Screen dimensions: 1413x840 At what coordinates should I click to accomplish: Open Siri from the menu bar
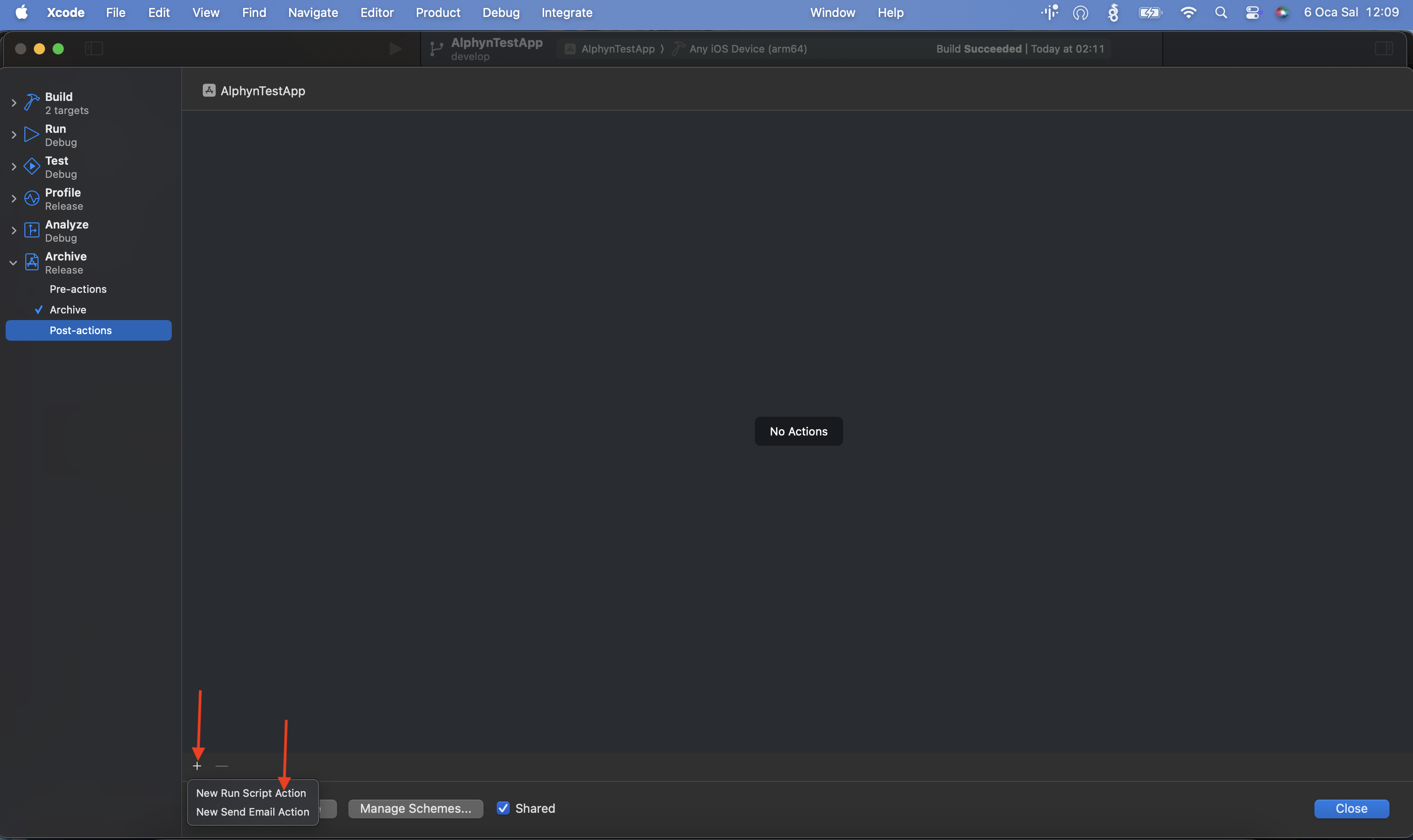tap(1282, 13)
